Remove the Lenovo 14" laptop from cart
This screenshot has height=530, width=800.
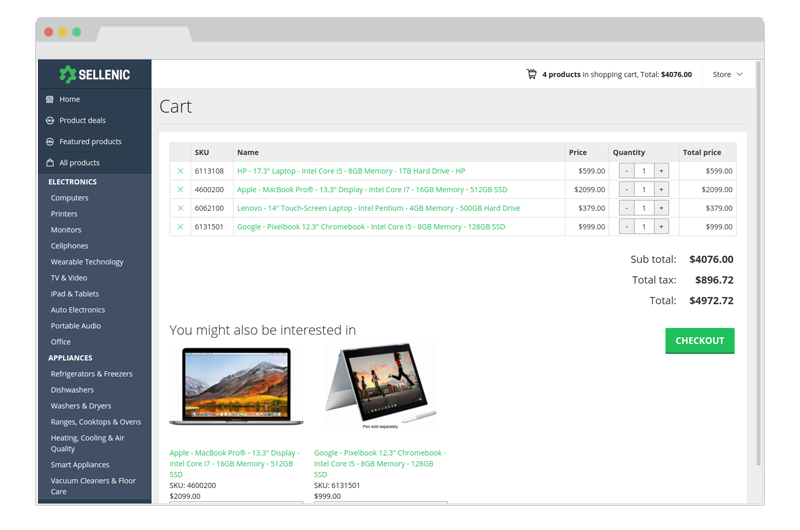click(180, 208)
